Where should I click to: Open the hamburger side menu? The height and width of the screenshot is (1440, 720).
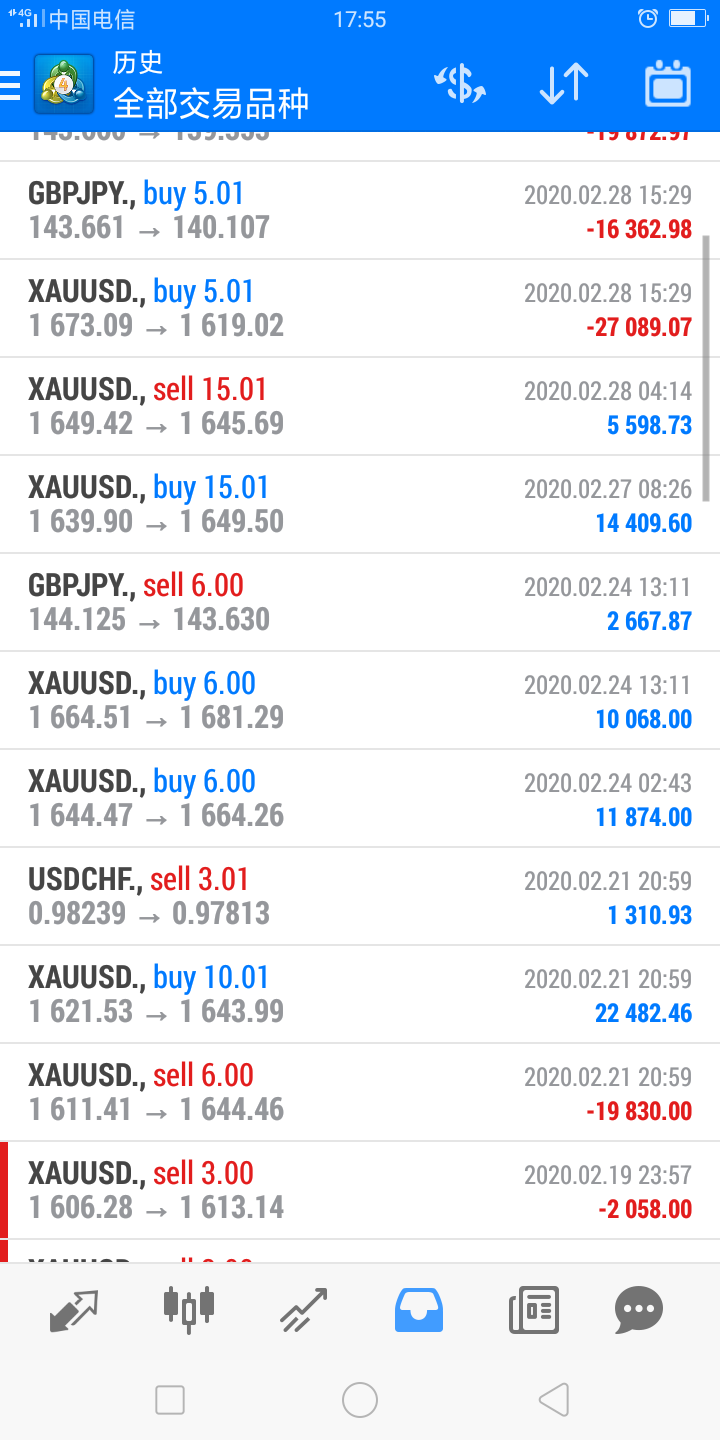(10, 85)
